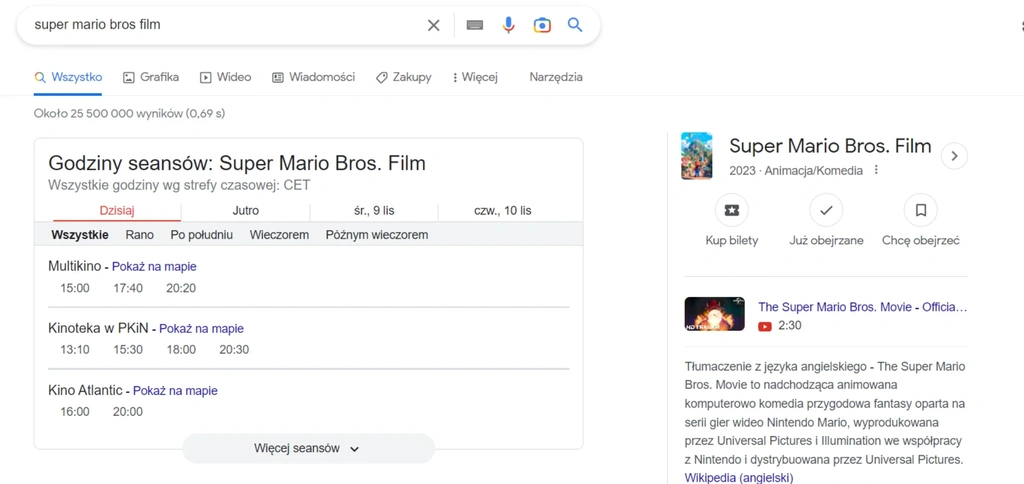The image size is (1024, 484).
Task: Toggle the Chcę obejrzeć bookmark
Action: click(921, 210)
